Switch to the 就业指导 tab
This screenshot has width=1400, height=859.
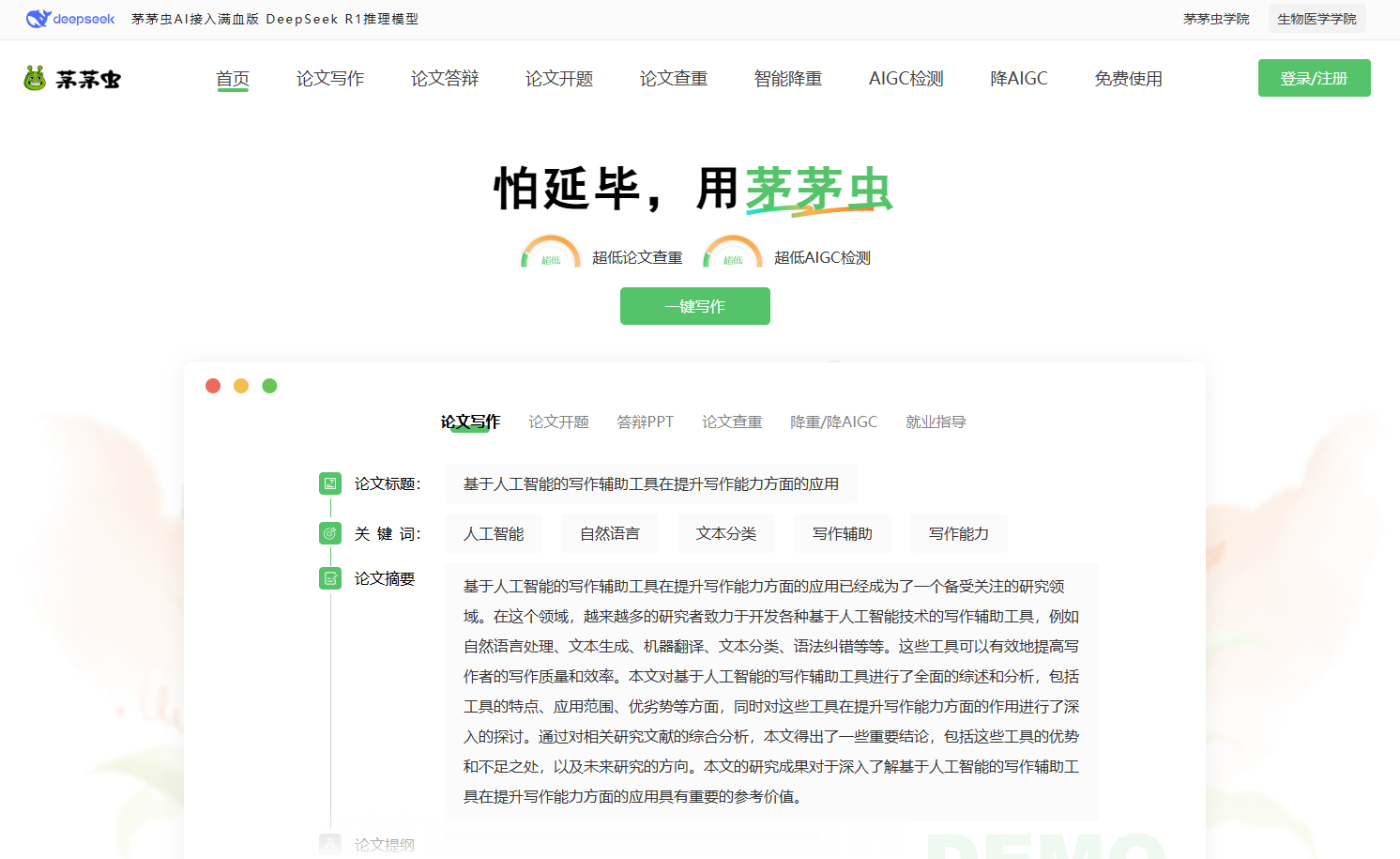tap(936, 422)
